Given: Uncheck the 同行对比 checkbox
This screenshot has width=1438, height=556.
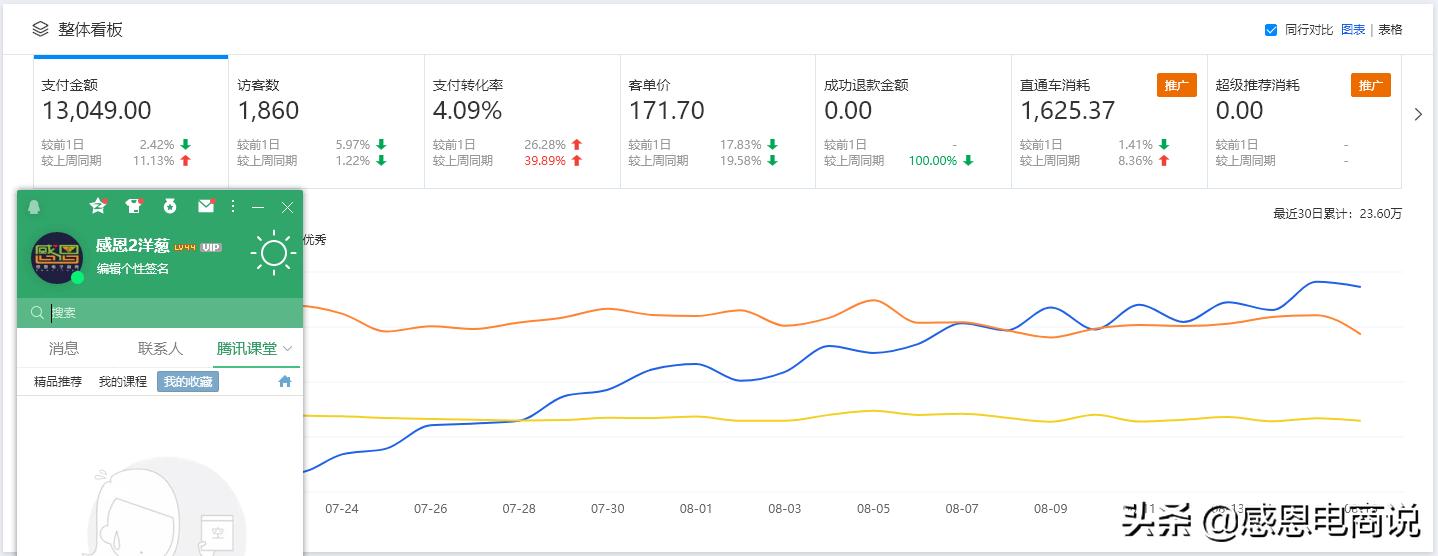Looking at the screenshot, I should click(1271, 30).
